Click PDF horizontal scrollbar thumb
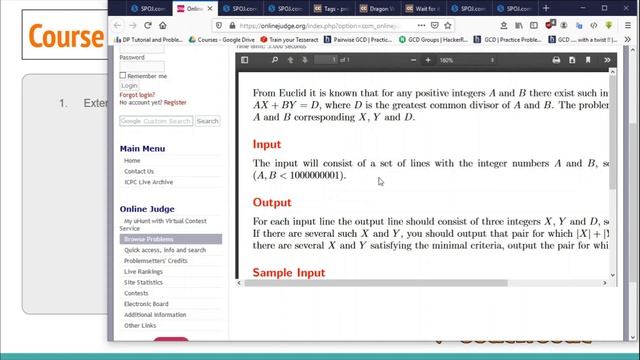Screen dimensions: 640x360 click(376, 283)
